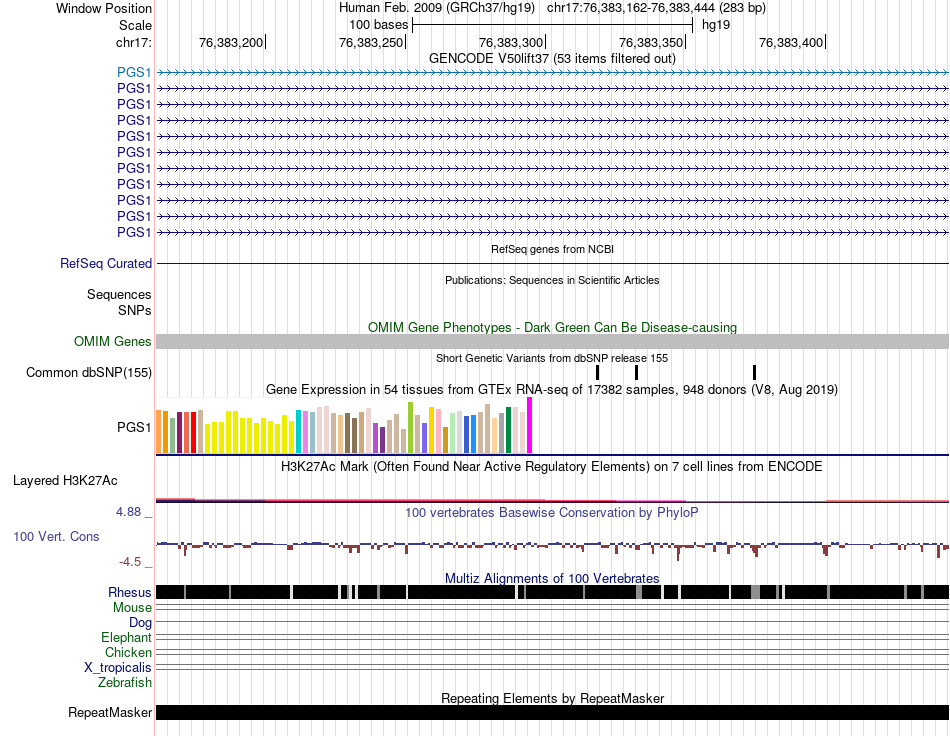Image resolution: width=950 pixels, height=736 pixels.
Task: Select the Elephant alignment label
Action: [126, 638]
